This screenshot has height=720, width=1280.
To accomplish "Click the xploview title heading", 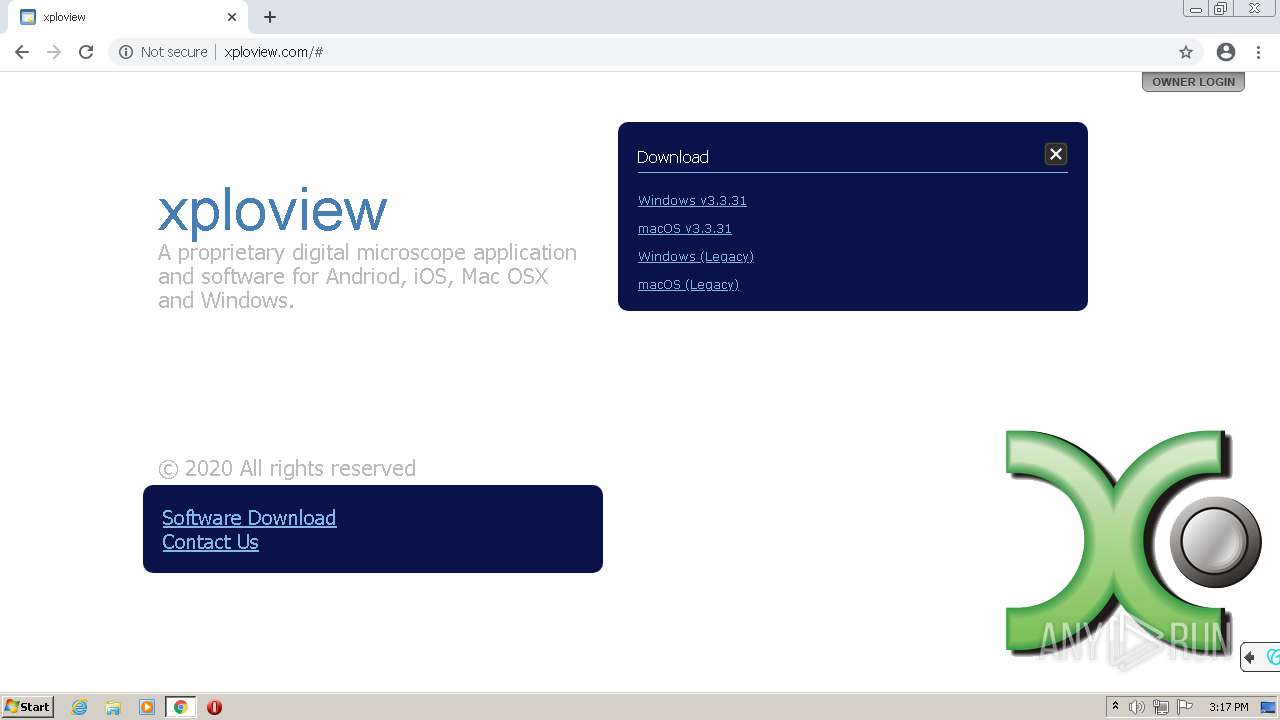I will [272, 210].
